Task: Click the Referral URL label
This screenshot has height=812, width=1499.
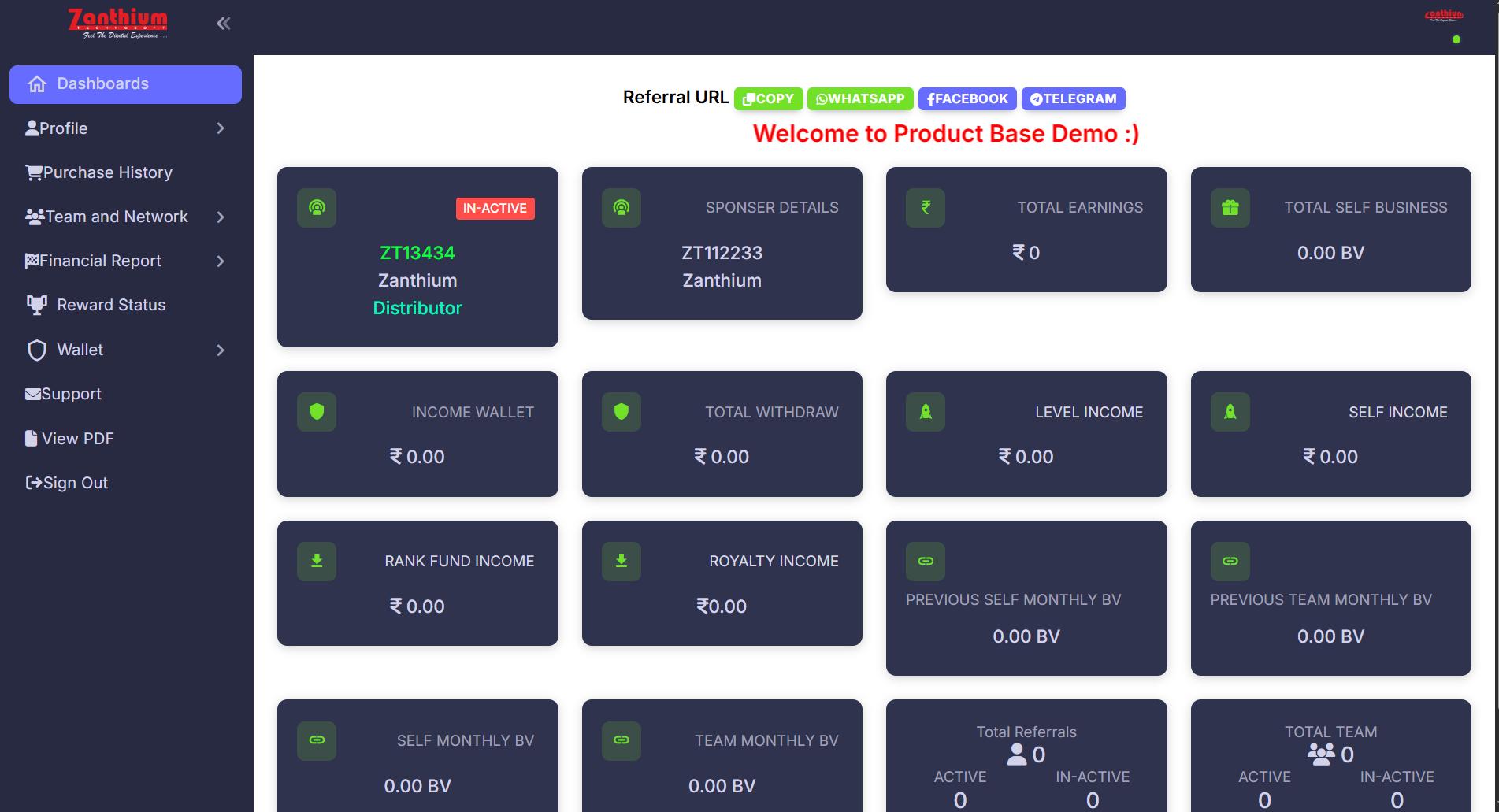Action: click(676, 98)
